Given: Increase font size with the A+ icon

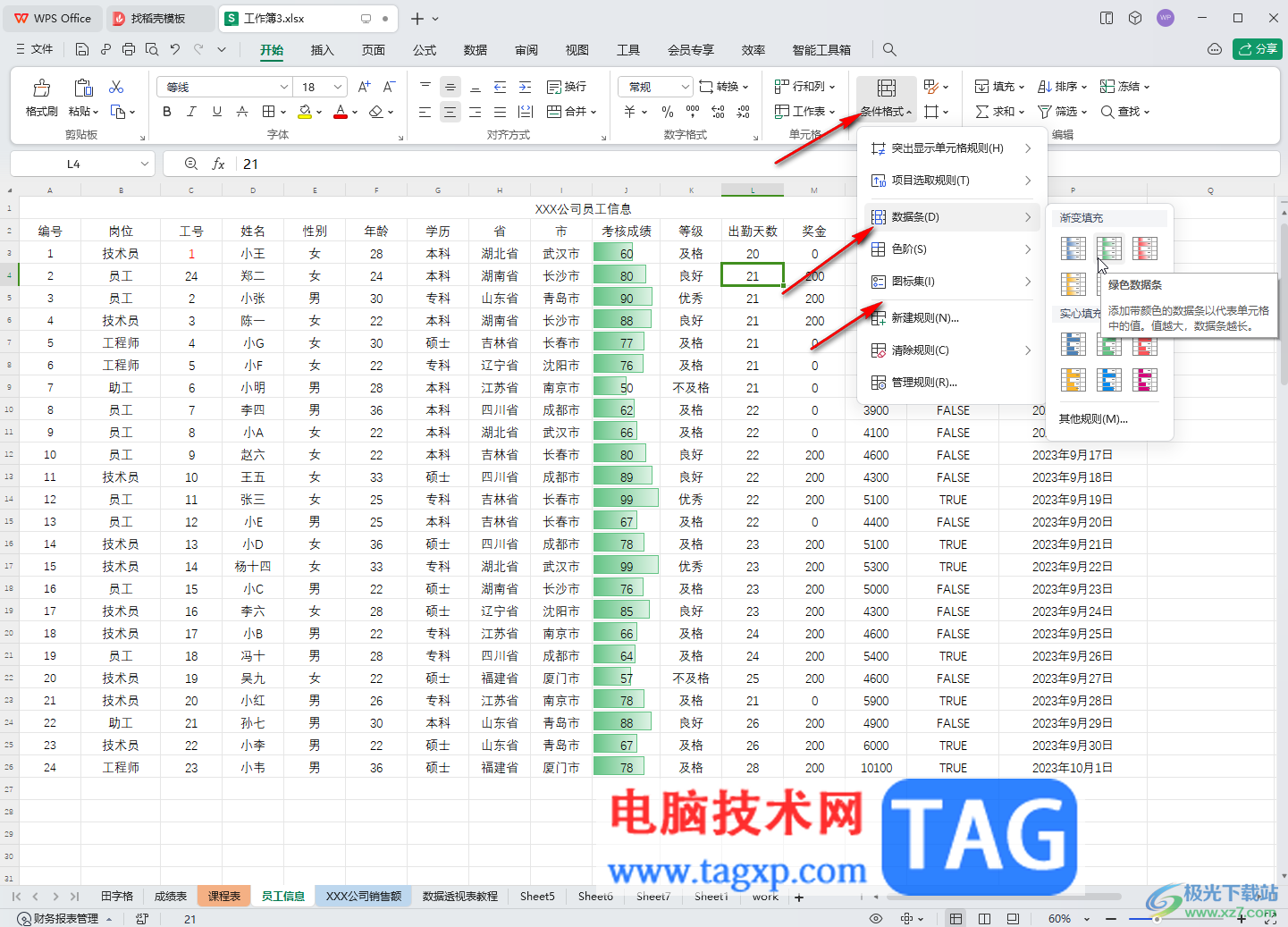Looking at the screenshot, I should [x=364, y=87].
